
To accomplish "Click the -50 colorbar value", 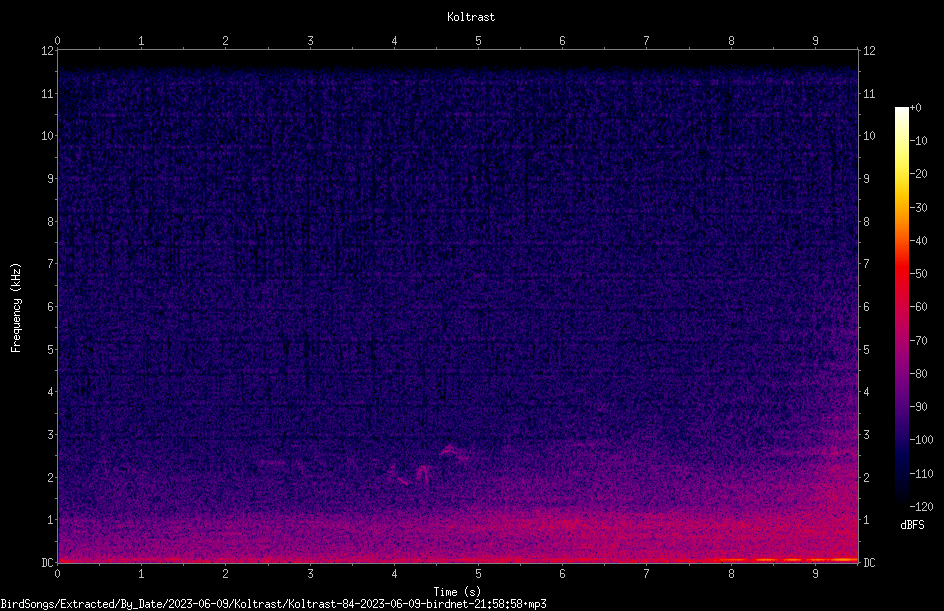I will (x=918, y=273).
